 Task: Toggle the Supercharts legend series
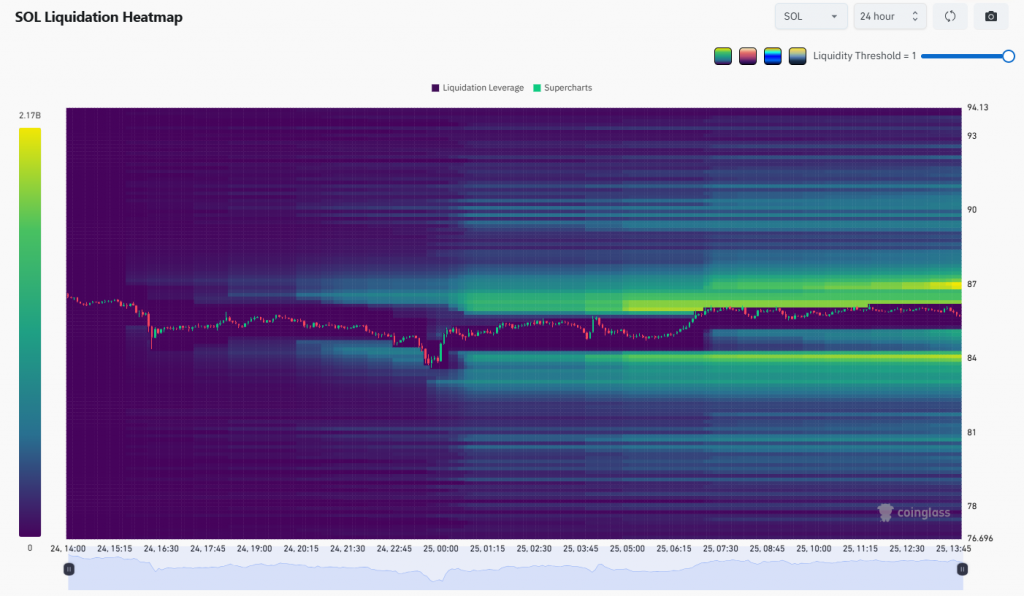(563, 88)
